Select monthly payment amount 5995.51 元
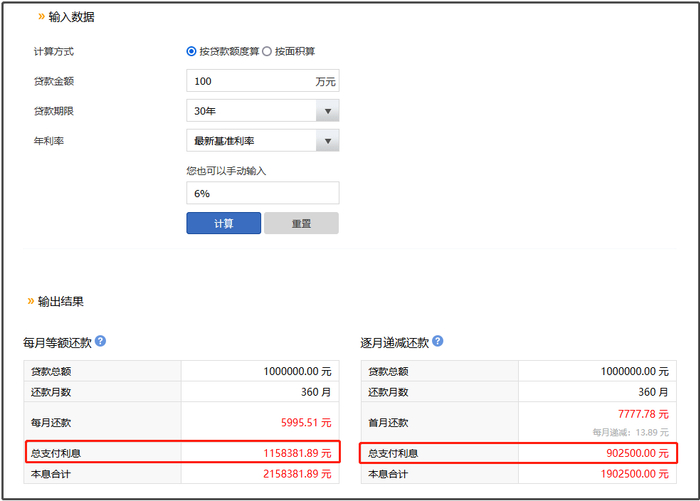 [302, 422]
